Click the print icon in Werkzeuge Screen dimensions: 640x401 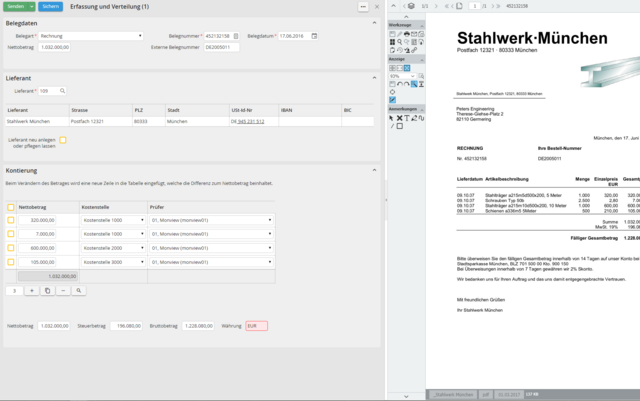[x=407, y=34]
